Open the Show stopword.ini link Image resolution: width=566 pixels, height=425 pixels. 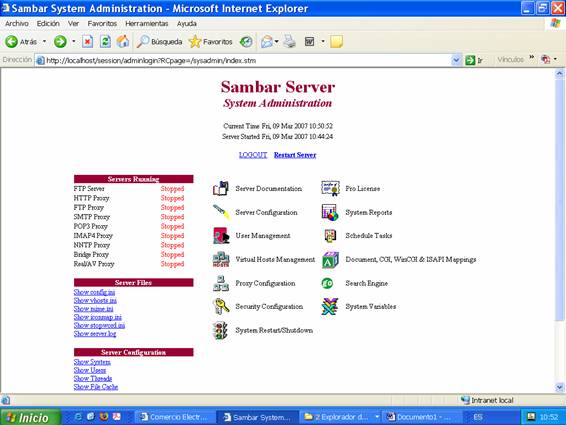pos(99,325)
